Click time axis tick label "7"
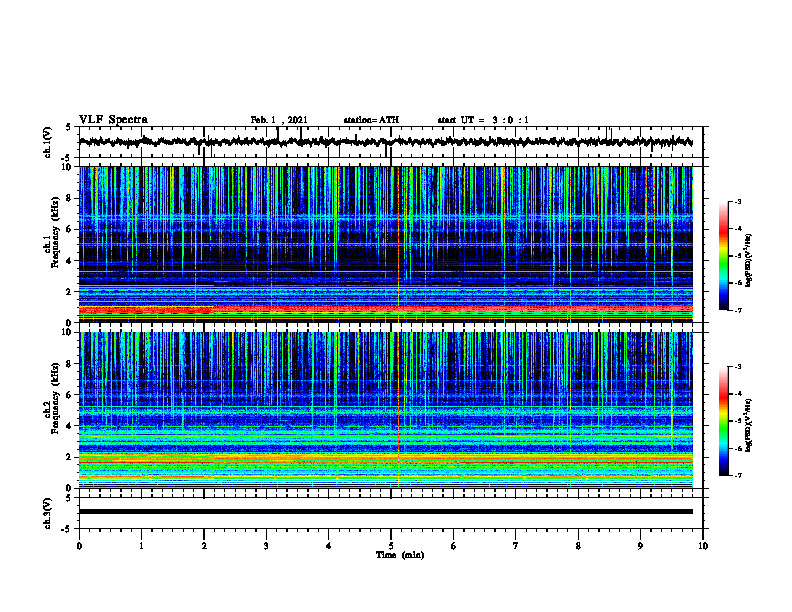Screen dimensions: 792x612 516,546
